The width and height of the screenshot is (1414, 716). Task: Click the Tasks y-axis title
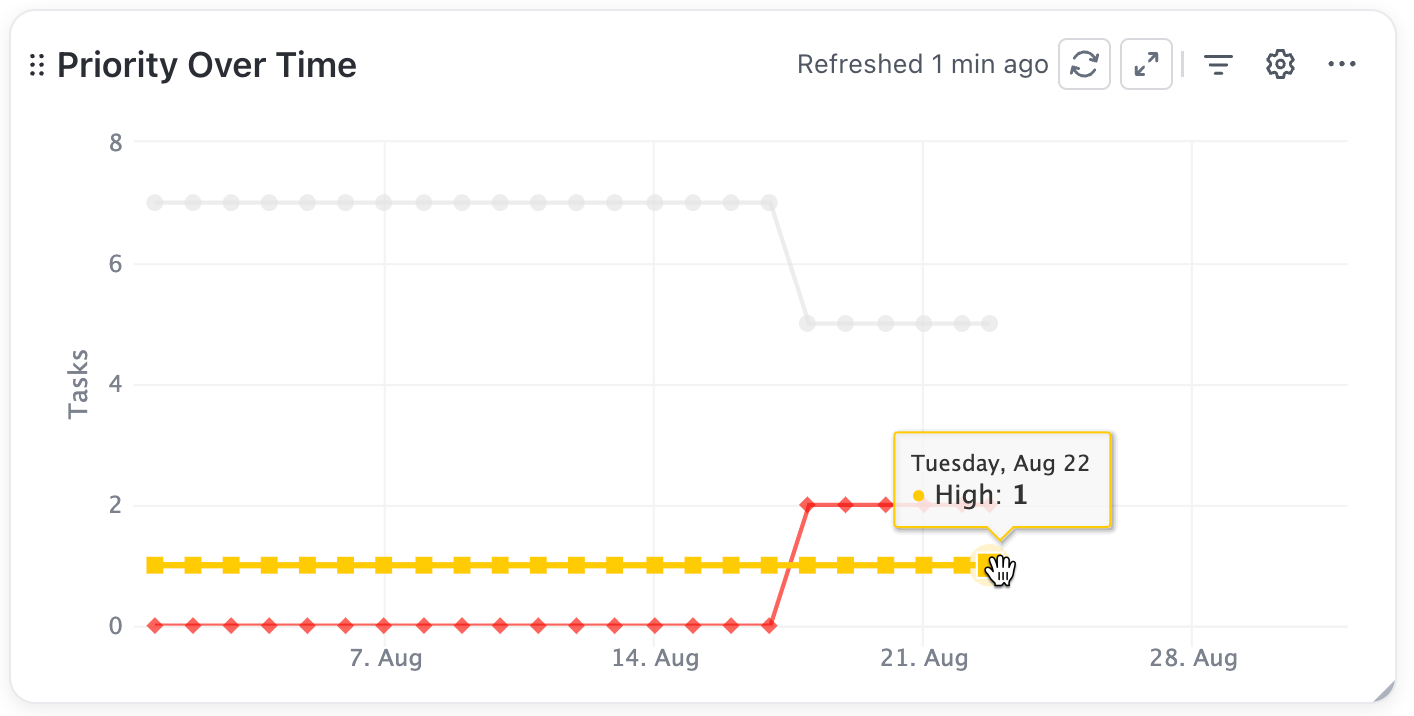click(x=78, y=384)
